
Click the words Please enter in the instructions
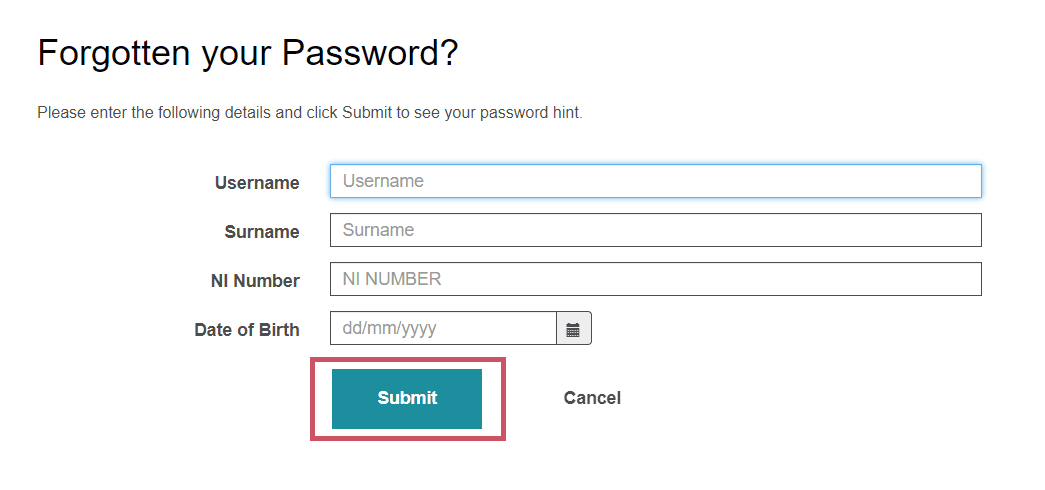[x=82, y=113]
